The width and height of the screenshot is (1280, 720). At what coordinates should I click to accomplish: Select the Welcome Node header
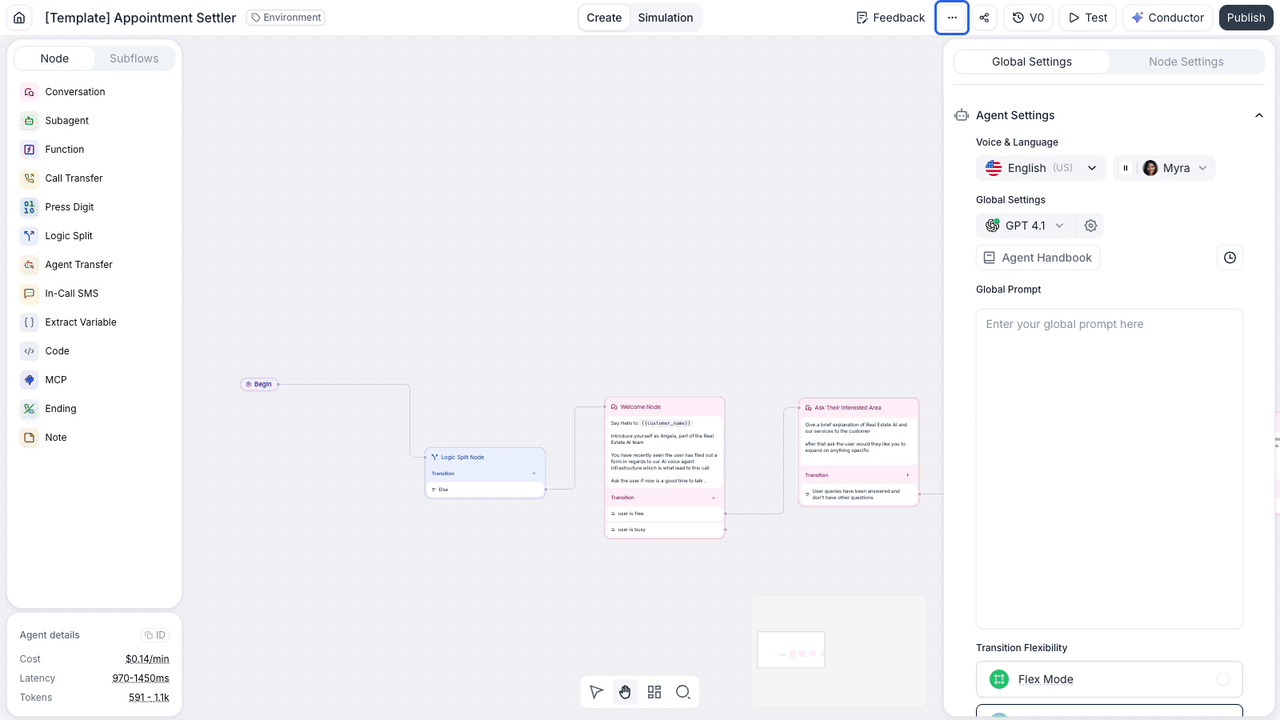pyautogui.click(x=664, y=407)
